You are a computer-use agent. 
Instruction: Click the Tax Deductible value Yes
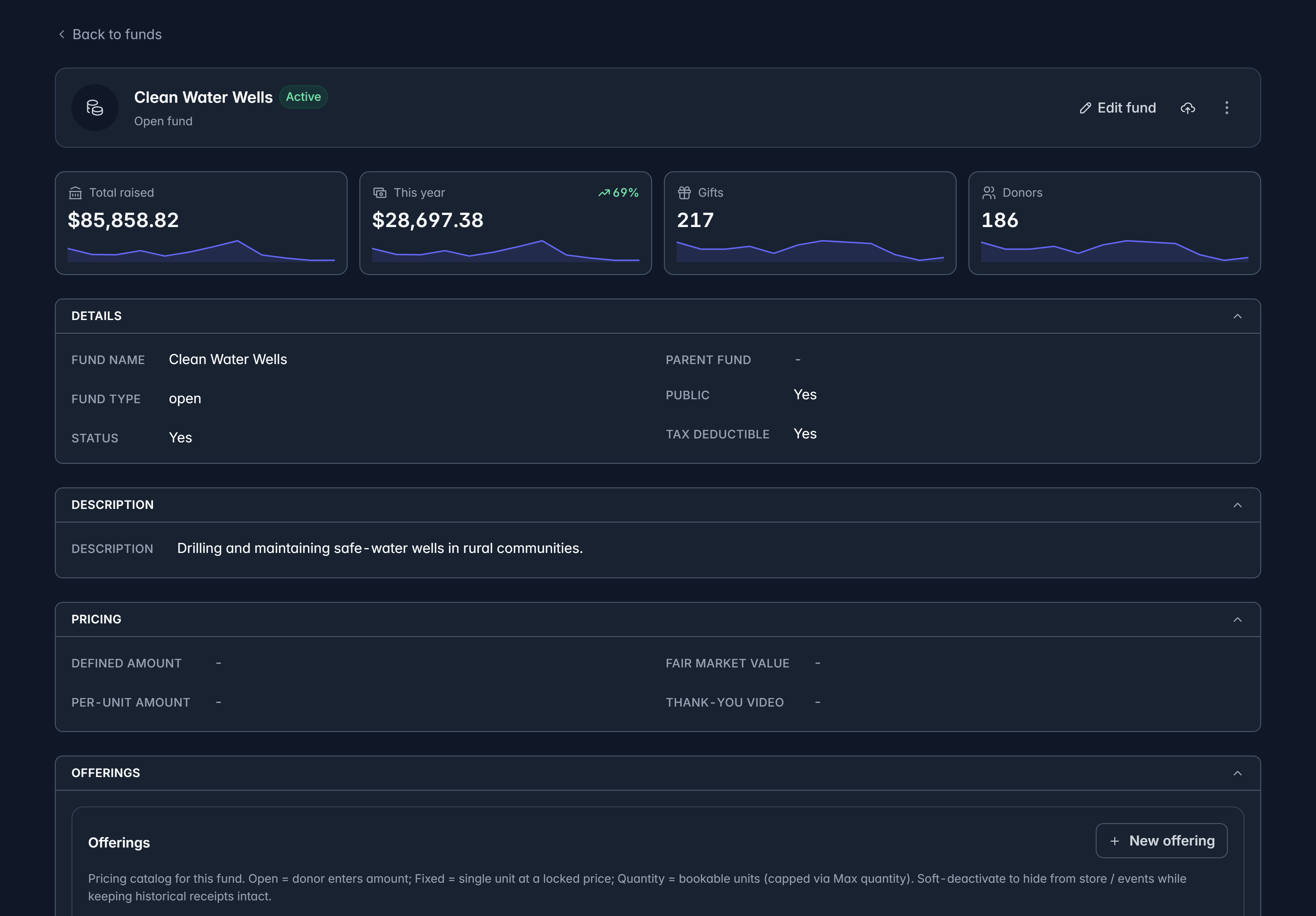tap(805, 434)
